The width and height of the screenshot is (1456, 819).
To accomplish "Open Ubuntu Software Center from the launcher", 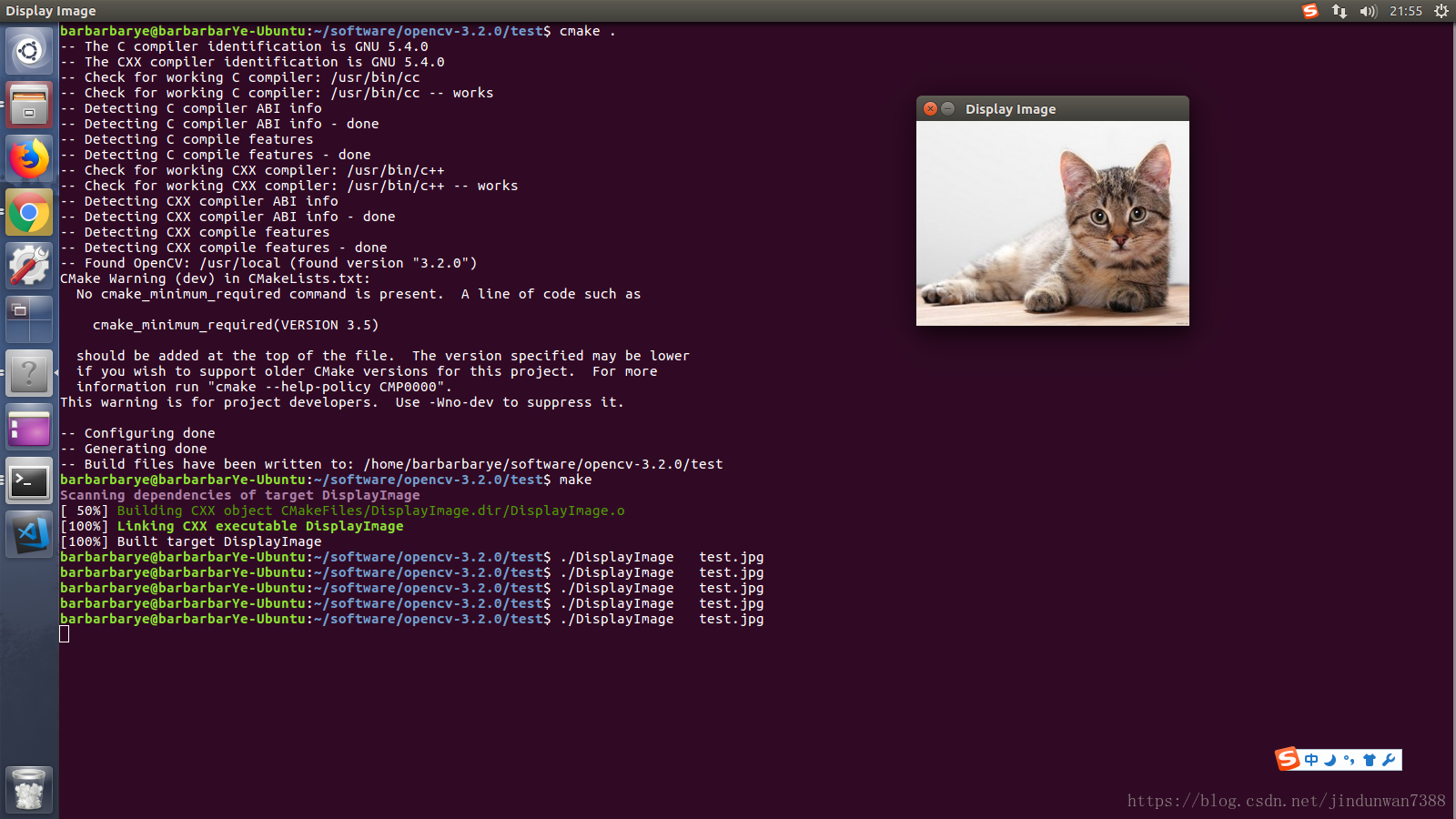I will pyautogui.click(x=29, y=428).
